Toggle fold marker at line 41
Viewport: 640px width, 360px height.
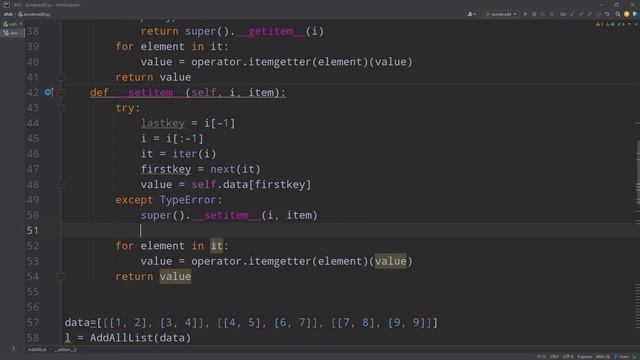pyautogui.click(x=61, y=77)
